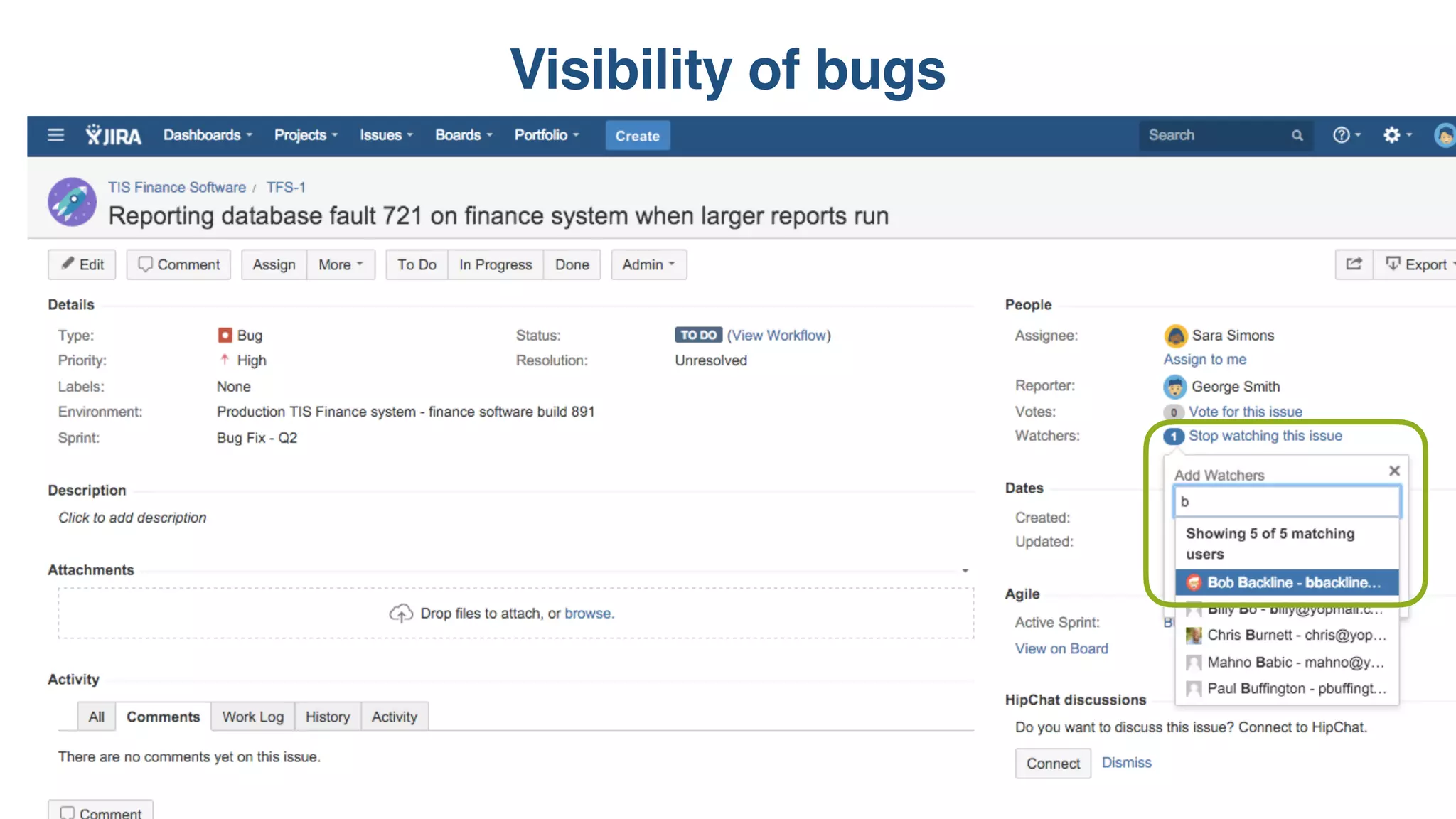Image resolution: width=1456 pixels, height=819 pixels.
Task: Open the Dashboards menu
Action: click(208, 135)
